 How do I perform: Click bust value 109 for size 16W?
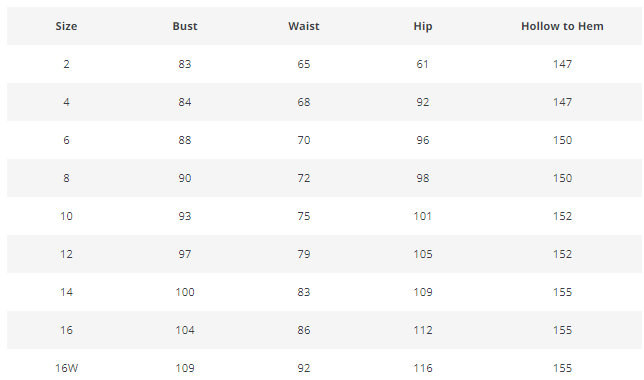click(x=185, y=368)
